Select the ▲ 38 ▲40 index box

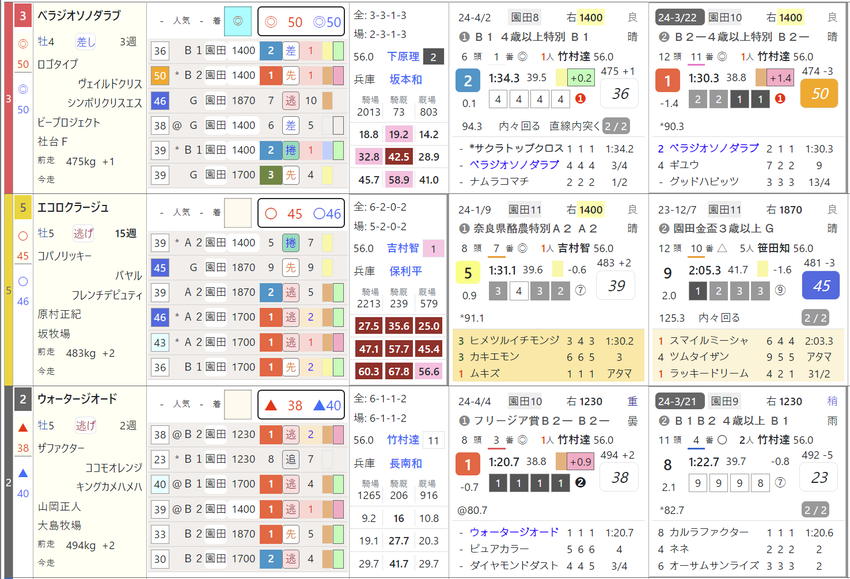[x=301, y=405]
